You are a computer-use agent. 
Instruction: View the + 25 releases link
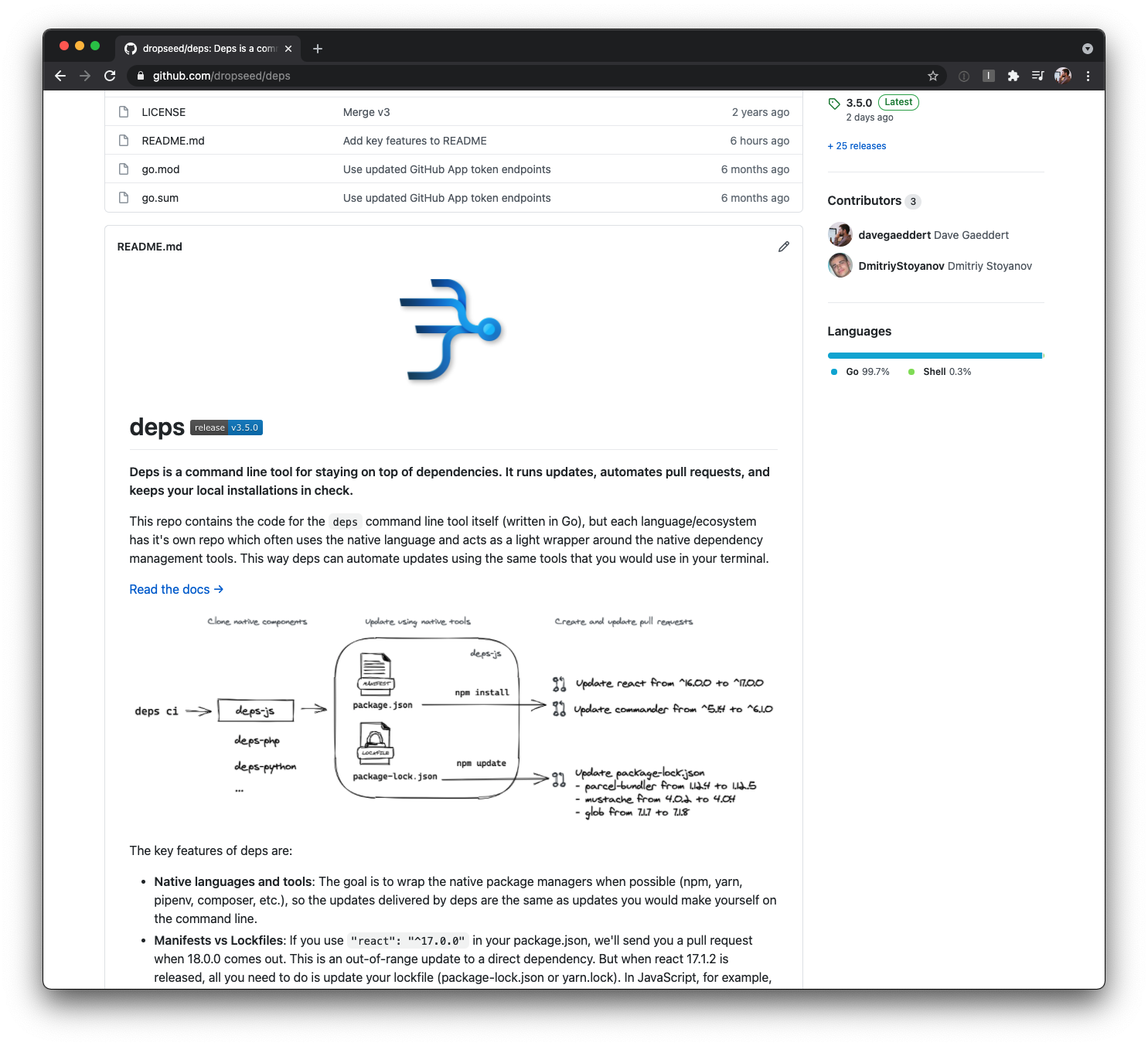857,146
